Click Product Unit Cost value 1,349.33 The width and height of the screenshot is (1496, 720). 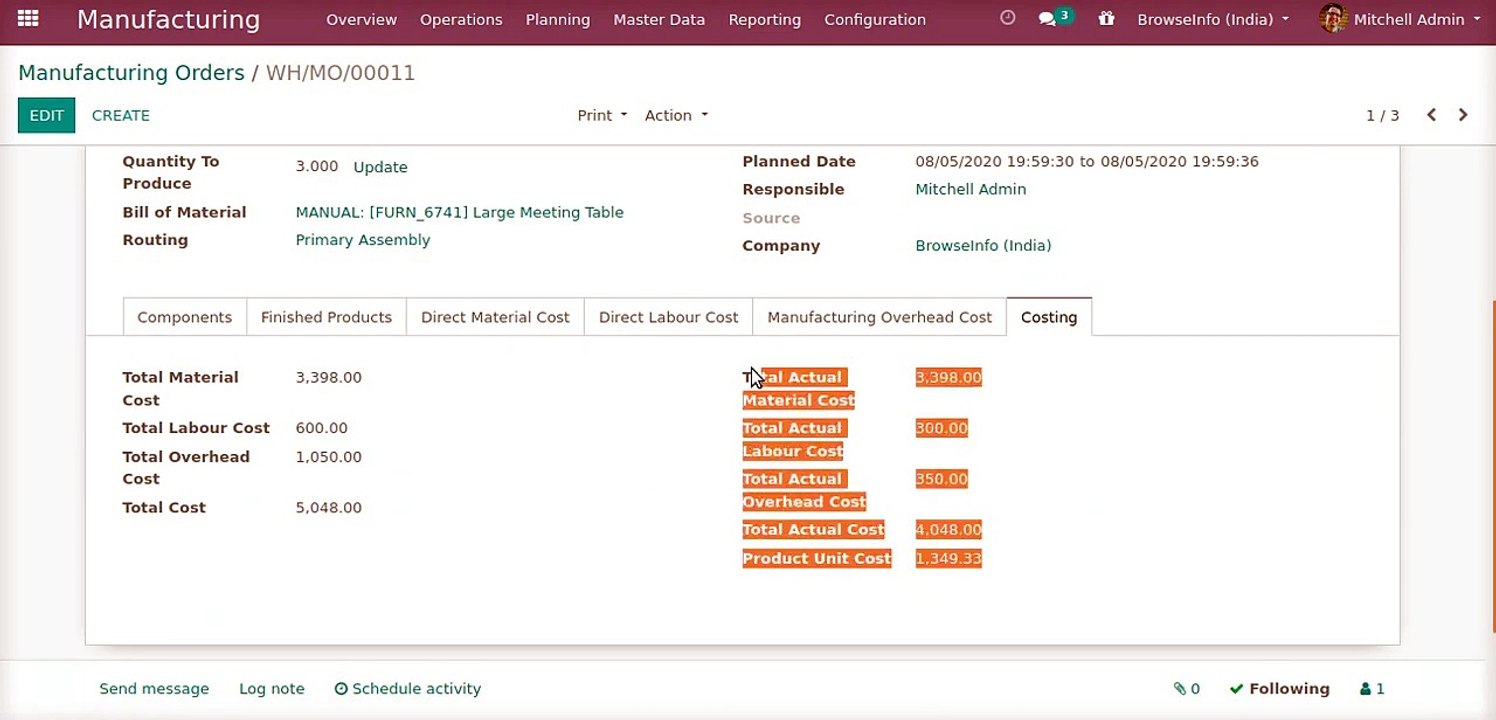click(948, 559)
